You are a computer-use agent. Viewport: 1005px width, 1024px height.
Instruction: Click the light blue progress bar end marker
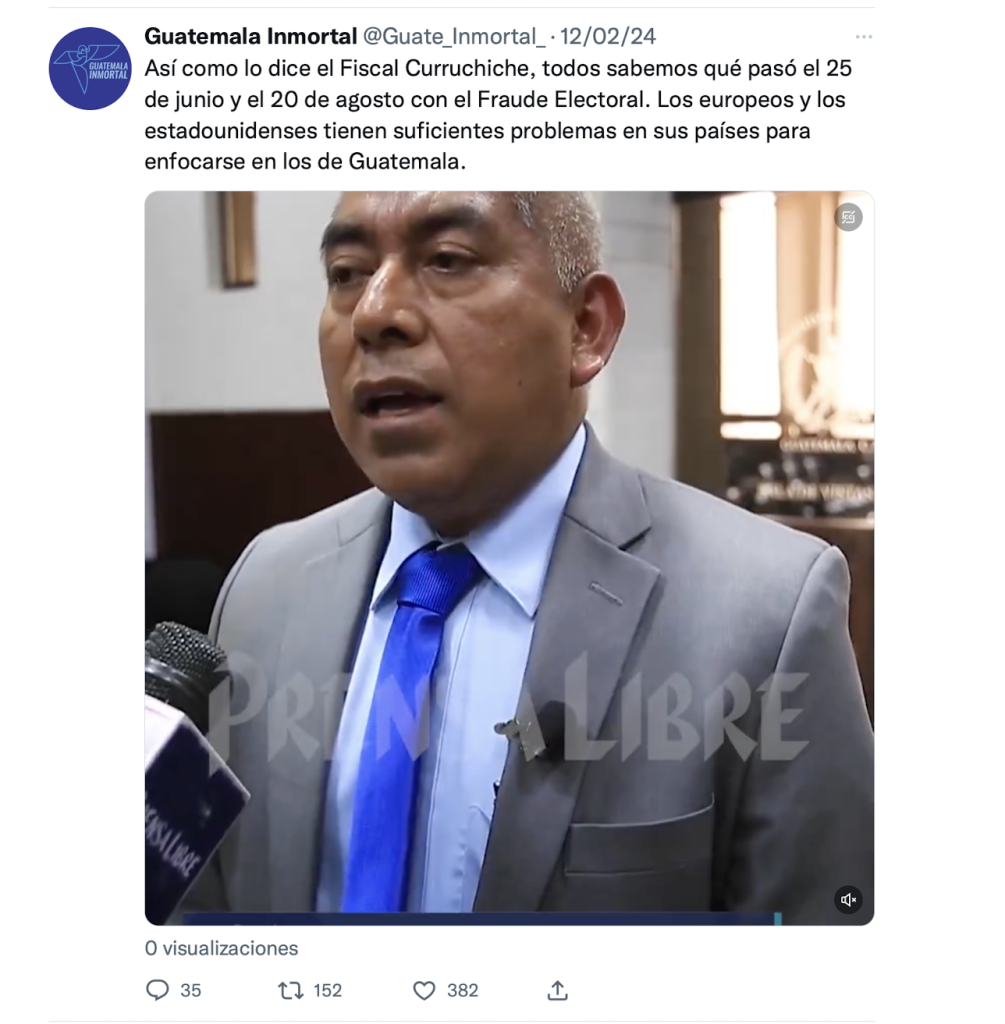click(777, 919)
